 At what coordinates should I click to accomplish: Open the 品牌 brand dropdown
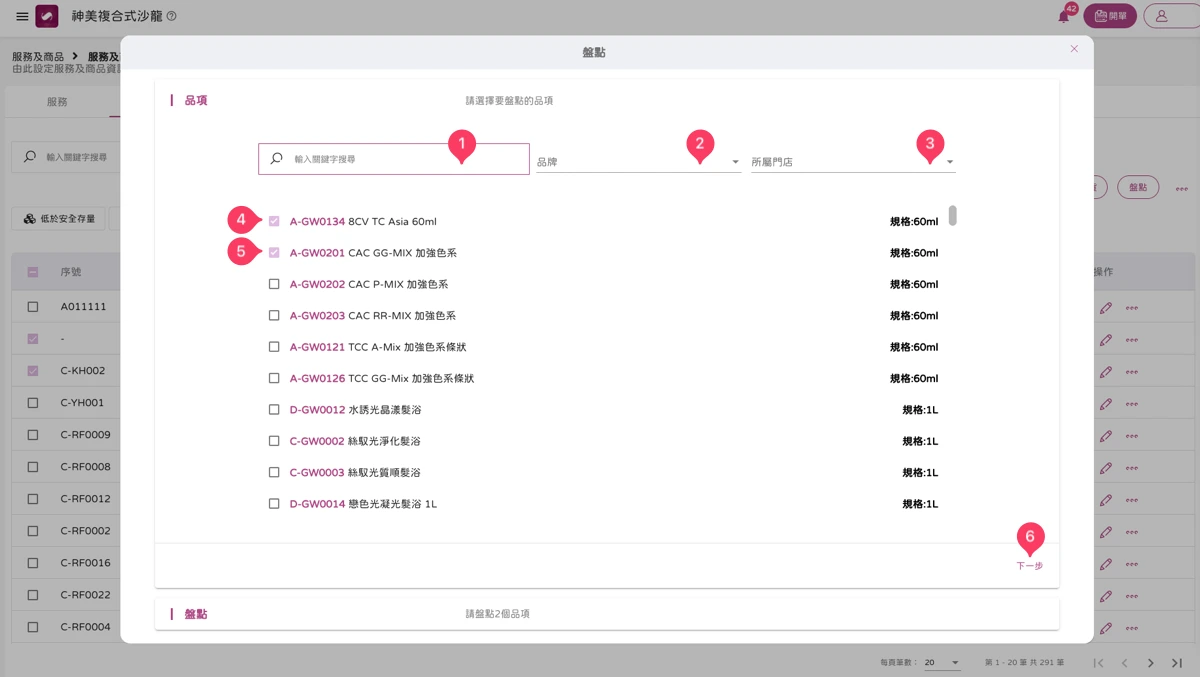click(638, 161)
